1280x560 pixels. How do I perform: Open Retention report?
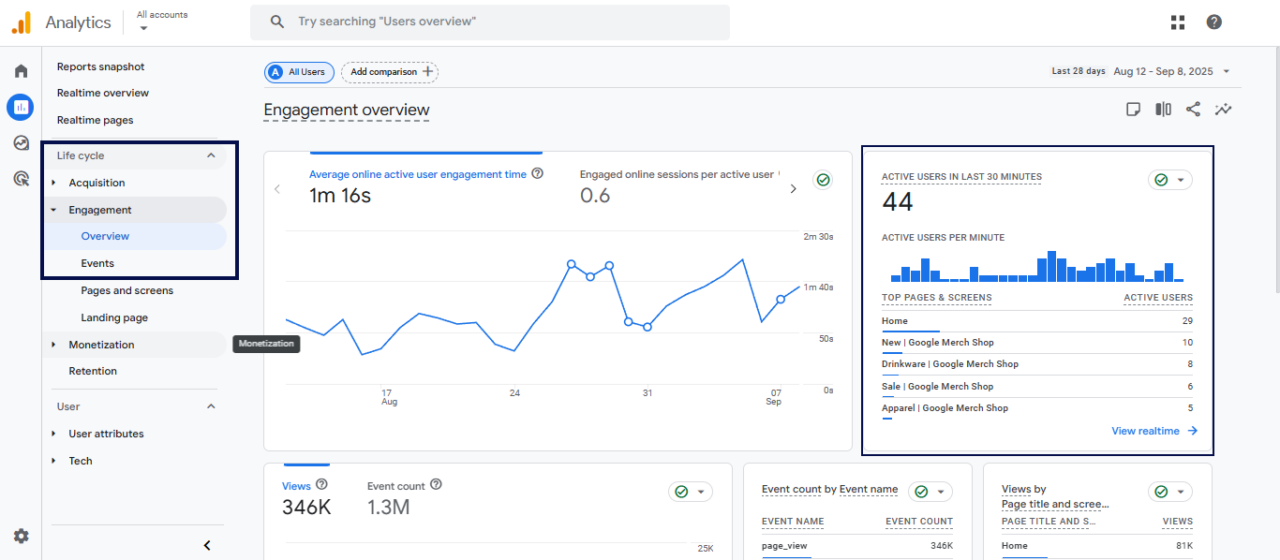[93, 371]
